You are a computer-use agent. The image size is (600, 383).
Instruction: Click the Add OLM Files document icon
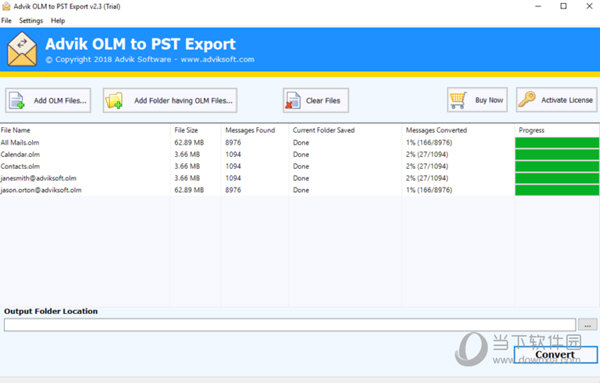16,101
